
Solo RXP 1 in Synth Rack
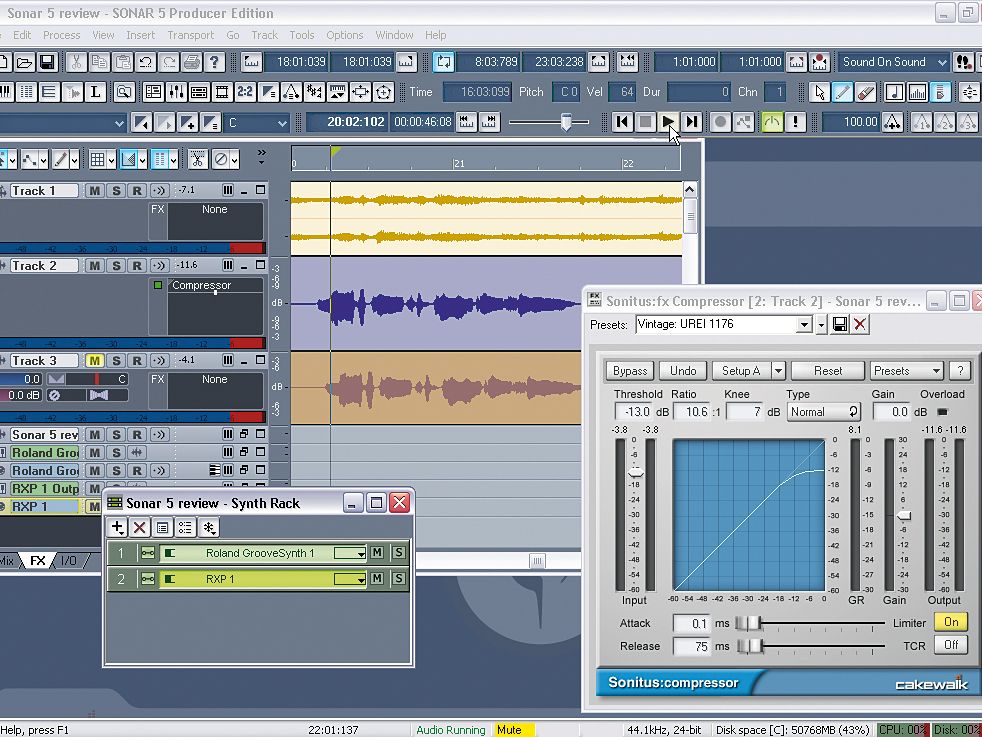click(398, 579)
